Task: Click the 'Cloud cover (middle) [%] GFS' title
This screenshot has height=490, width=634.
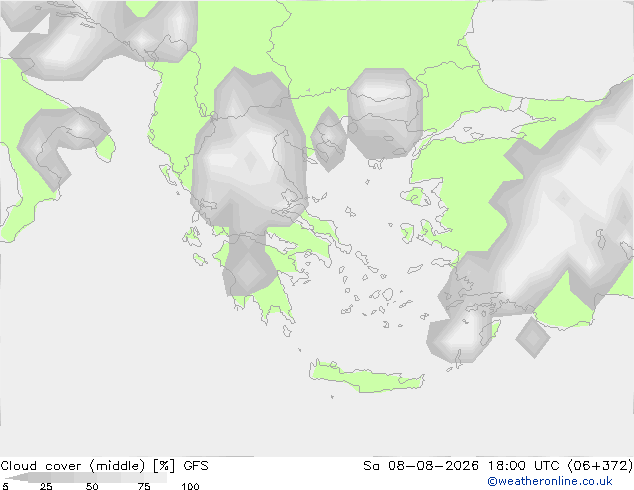Action: click(x=104, y=466)
